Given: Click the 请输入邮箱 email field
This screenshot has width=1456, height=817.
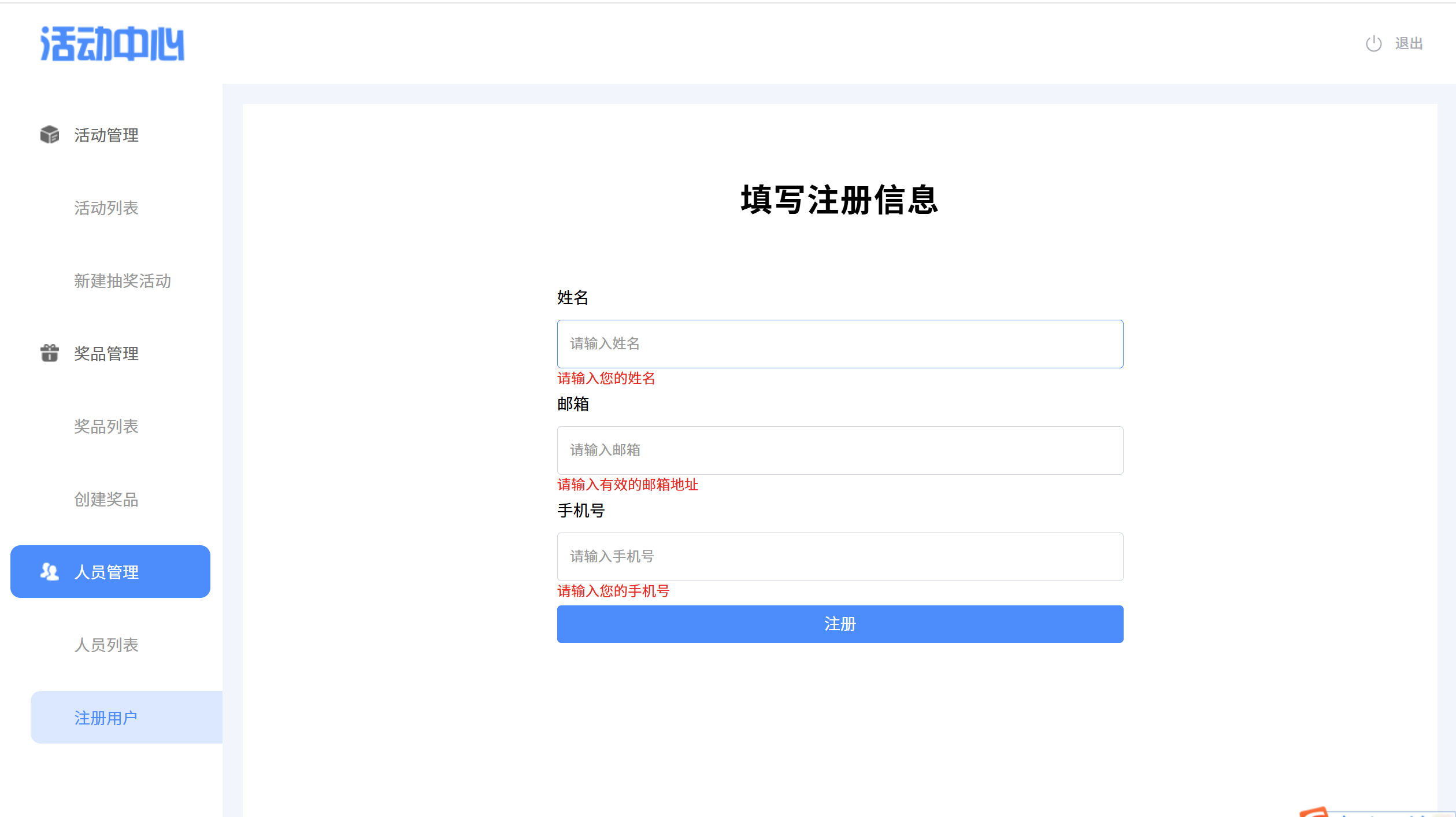Looking at the screenshot, I should click(x=840, y=450).
